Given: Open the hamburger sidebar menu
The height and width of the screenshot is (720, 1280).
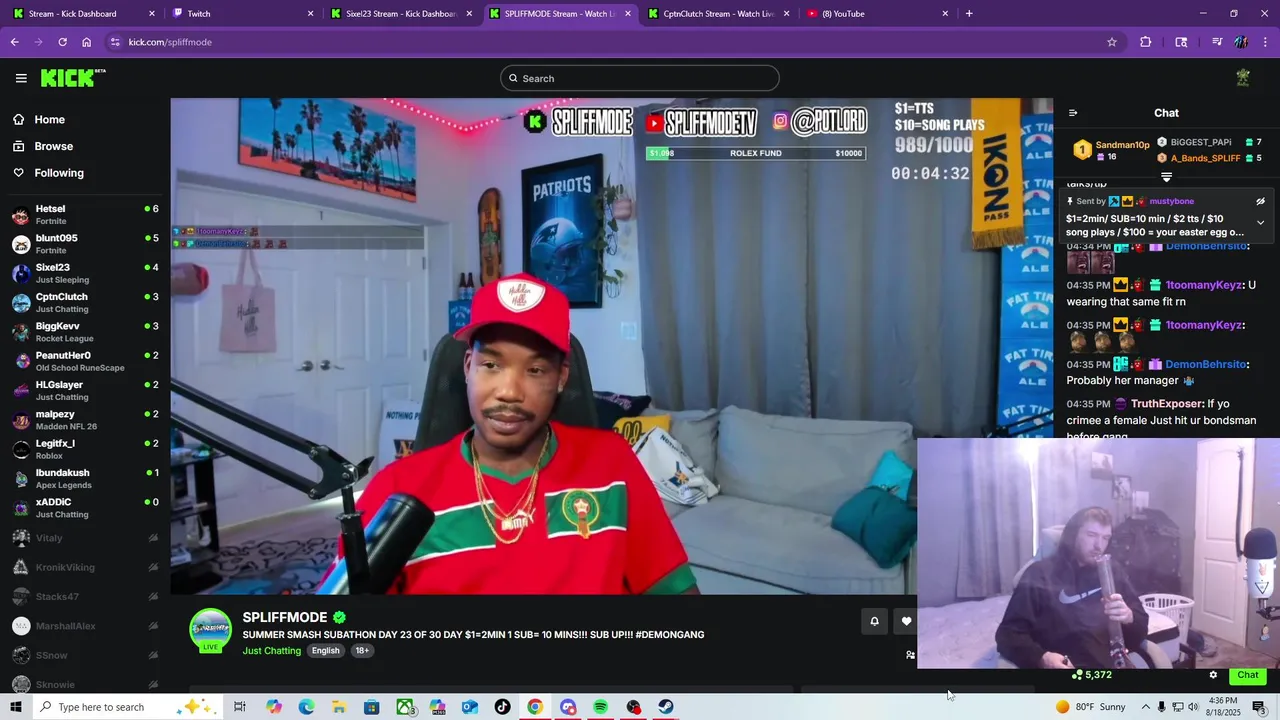Looking at the screenshot, I should tap(21, 78).
